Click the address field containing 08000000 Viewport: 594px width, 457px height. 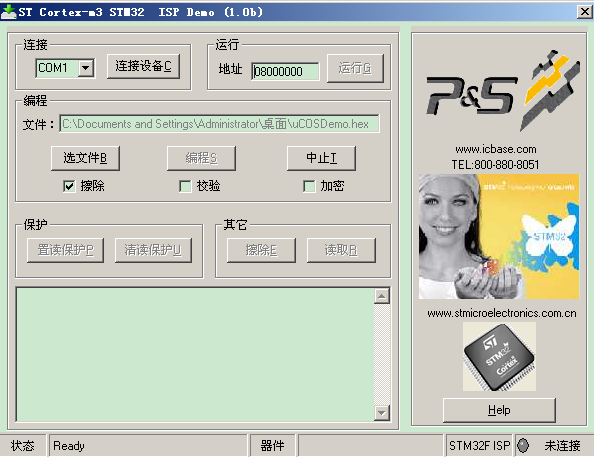pyautogui.click(x=285, y=71)
